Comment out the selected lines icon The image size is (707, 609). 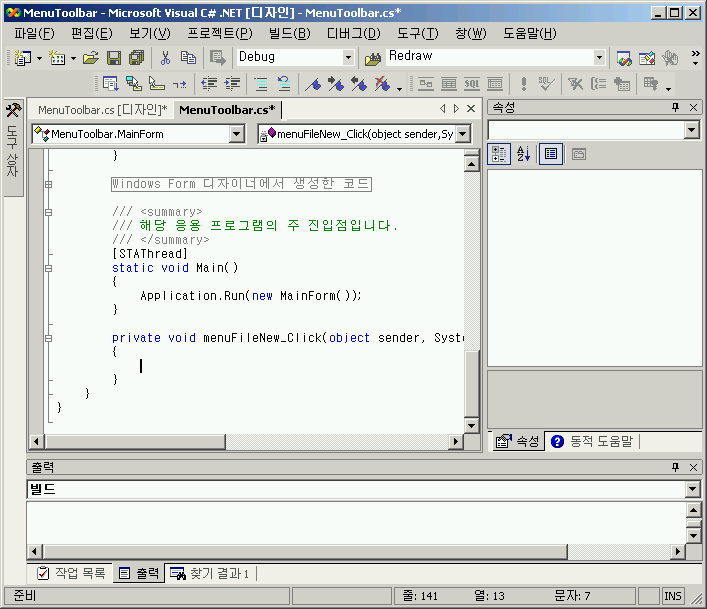(261, 84)
